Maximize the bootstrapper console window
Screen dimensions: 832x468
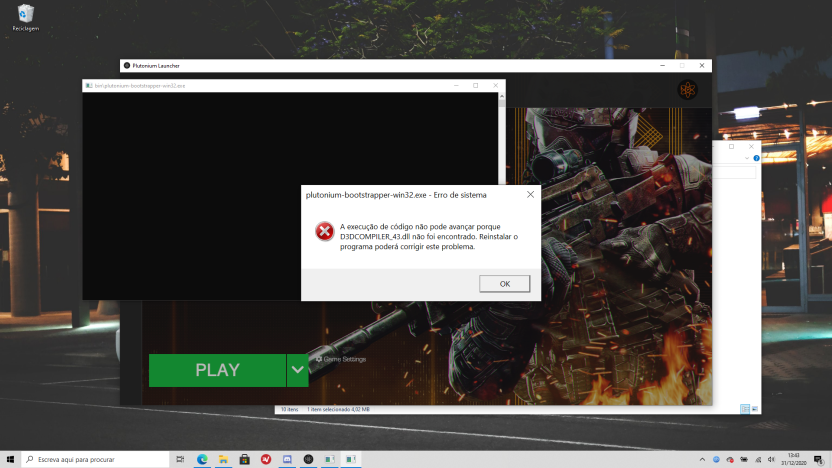click(x=475, y=86)
